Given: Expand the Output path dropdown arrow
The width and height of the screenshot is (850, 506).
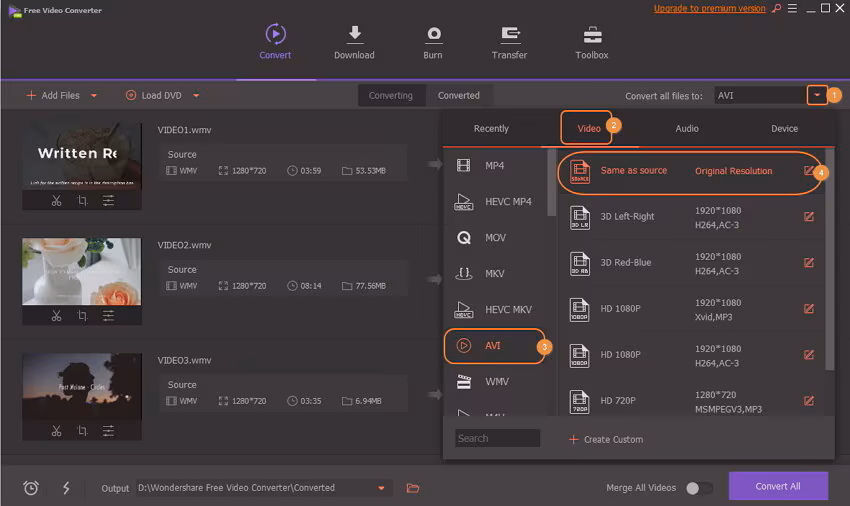Looking at the screenshot, I should [382, 488].
